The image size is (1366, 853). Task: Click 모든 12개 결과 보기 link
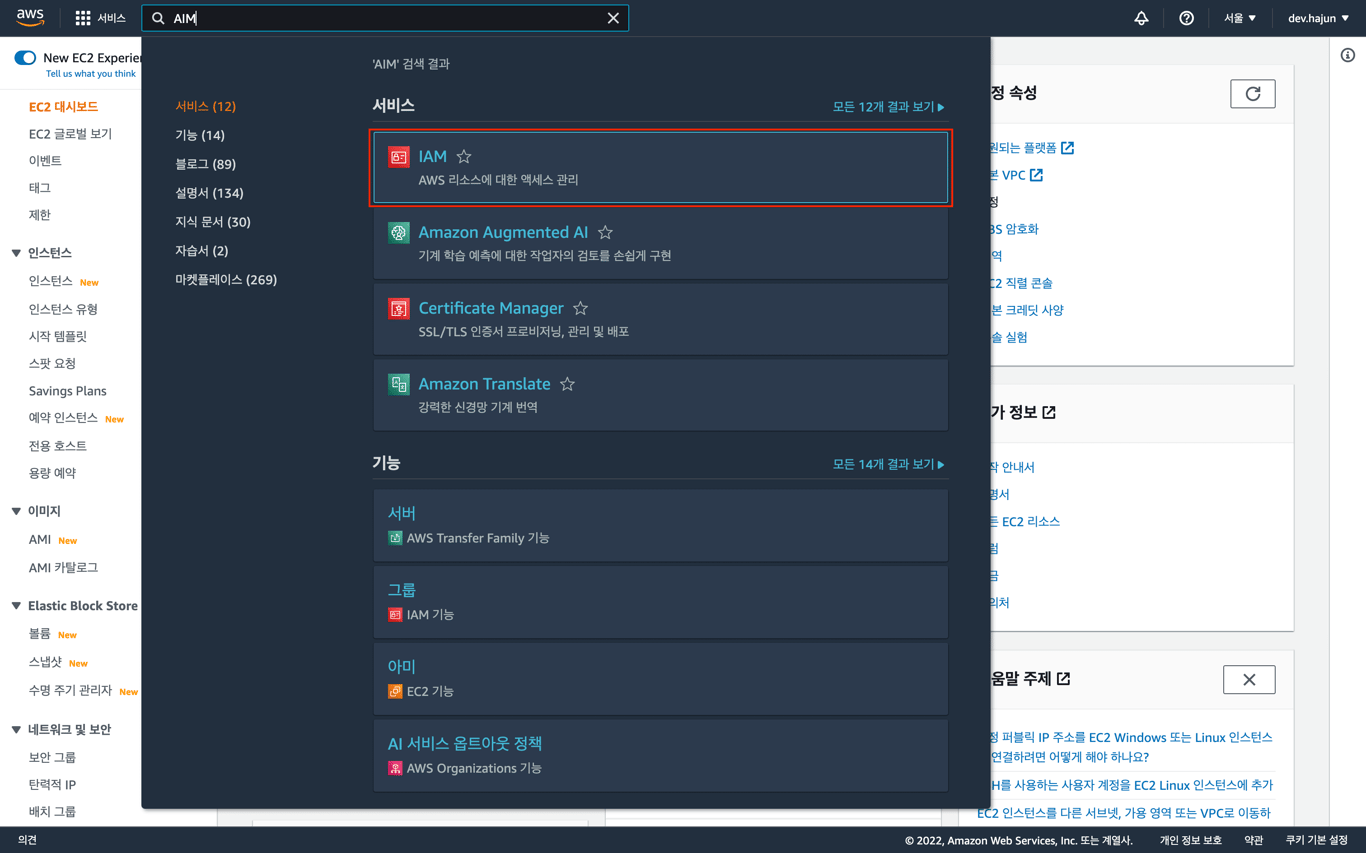(888, 106)
